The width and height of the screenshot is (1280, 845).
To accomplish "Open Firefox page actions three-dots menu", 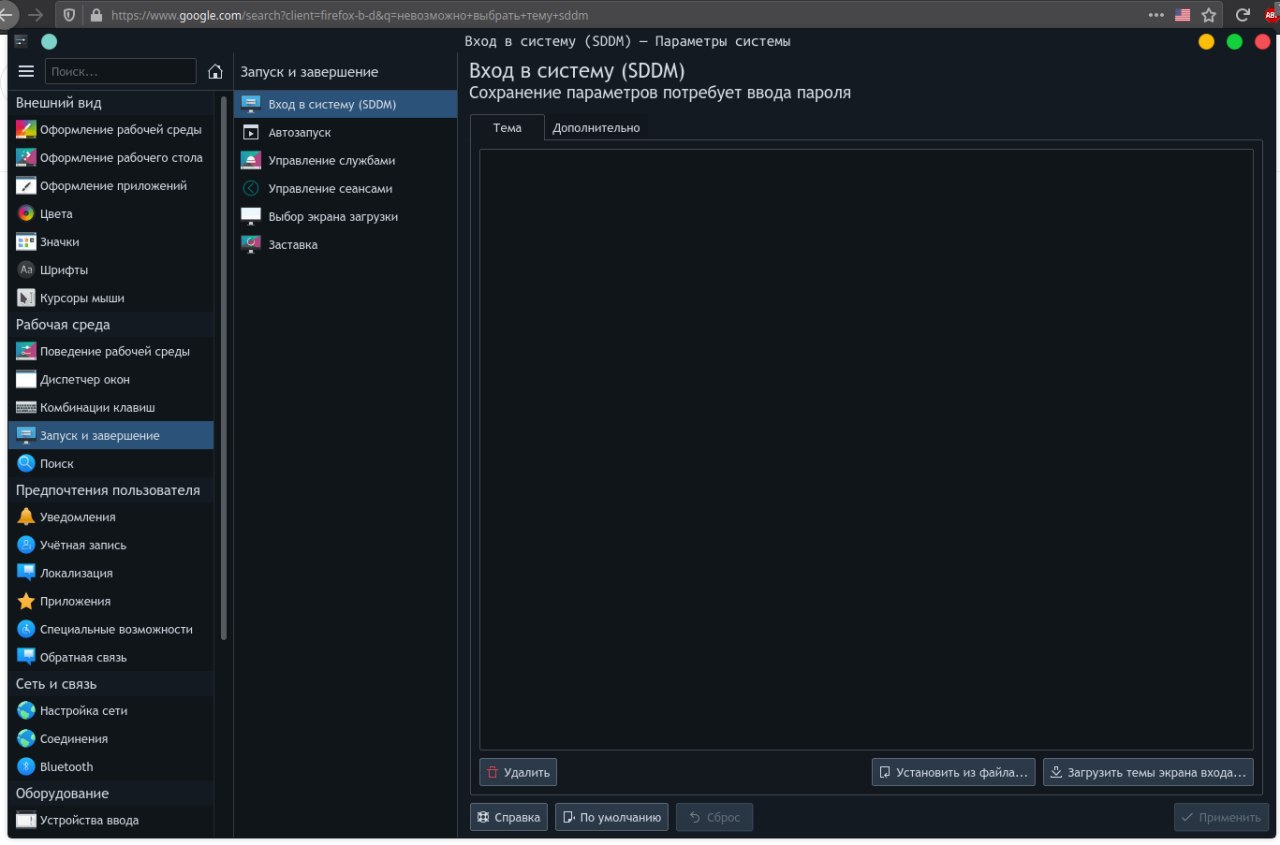I will tap(1156, 15).
